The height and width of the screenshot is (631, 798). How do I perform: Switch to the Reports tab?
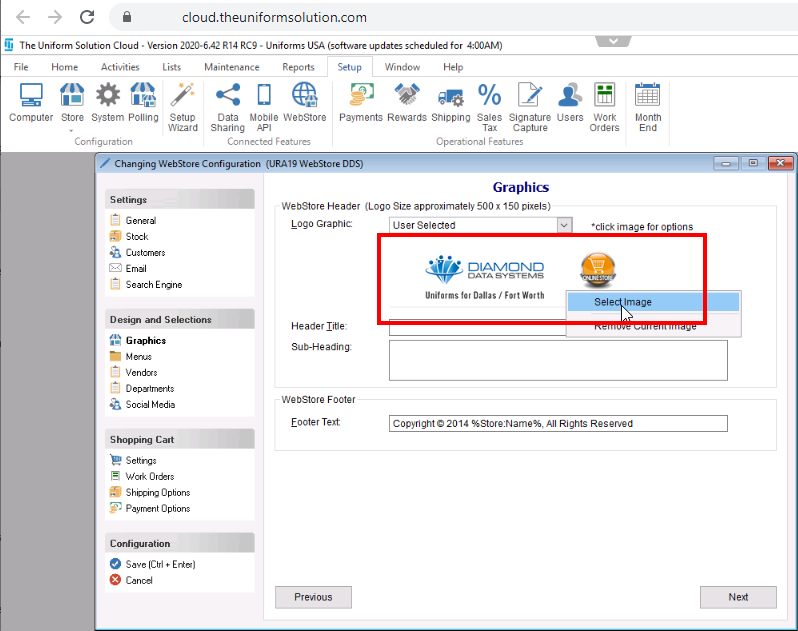298,67
